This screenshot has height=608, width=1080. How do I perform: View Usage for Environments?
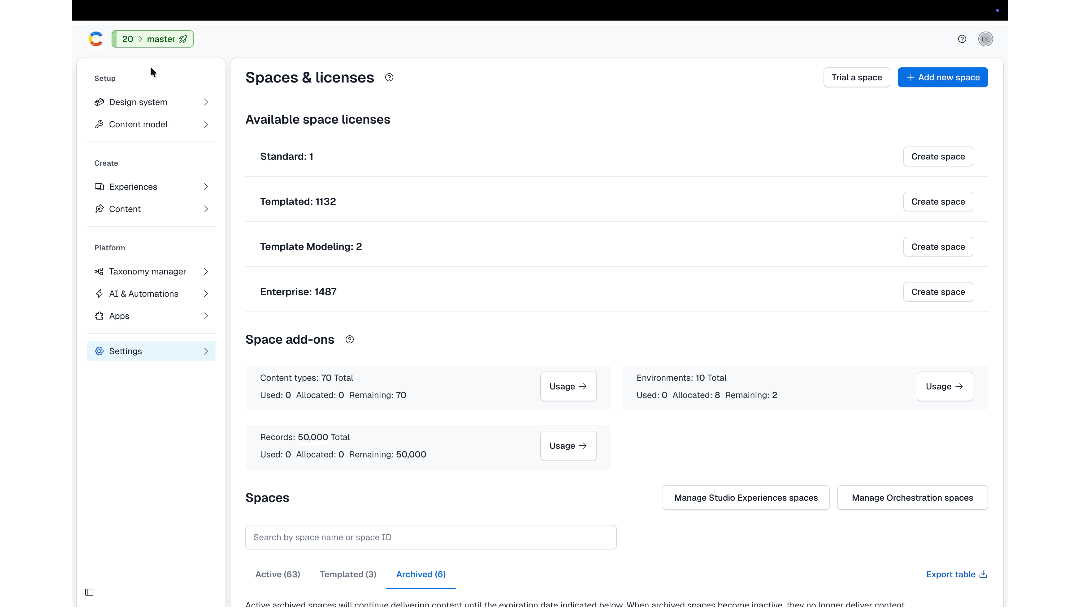point(944,386)
